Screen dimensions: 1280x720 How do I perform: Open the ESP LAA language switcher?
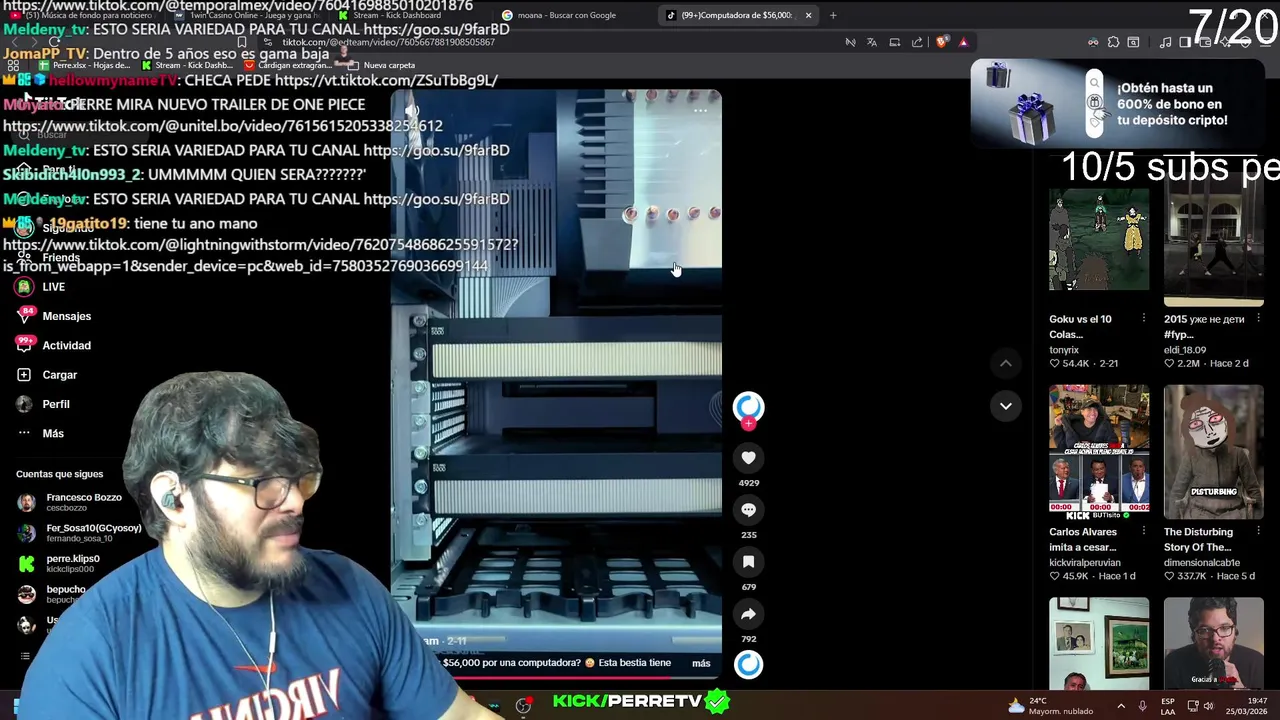(x=1168, y=706)
